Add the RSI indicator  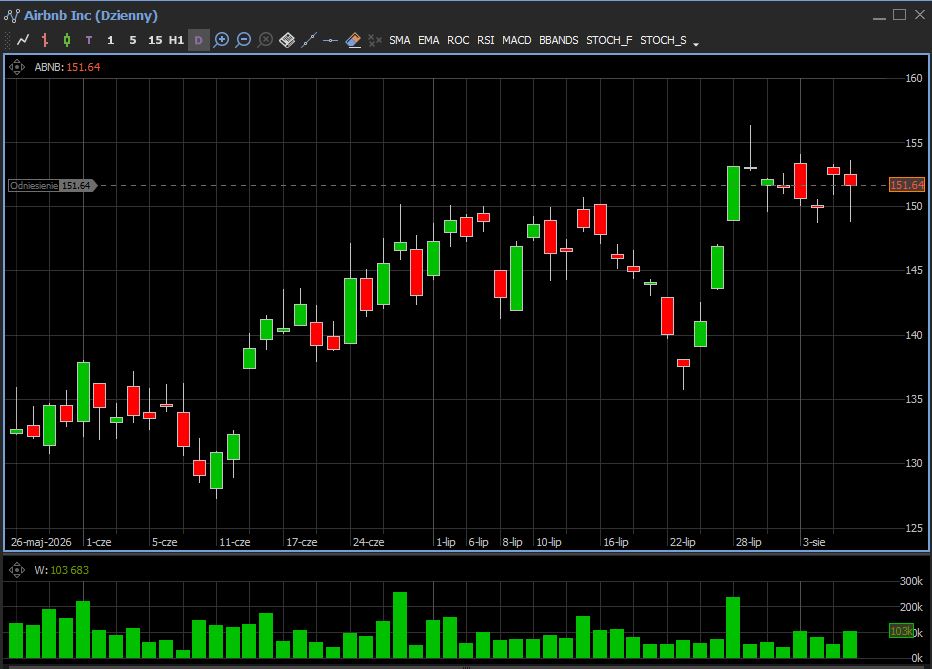[x=486, y=40]
